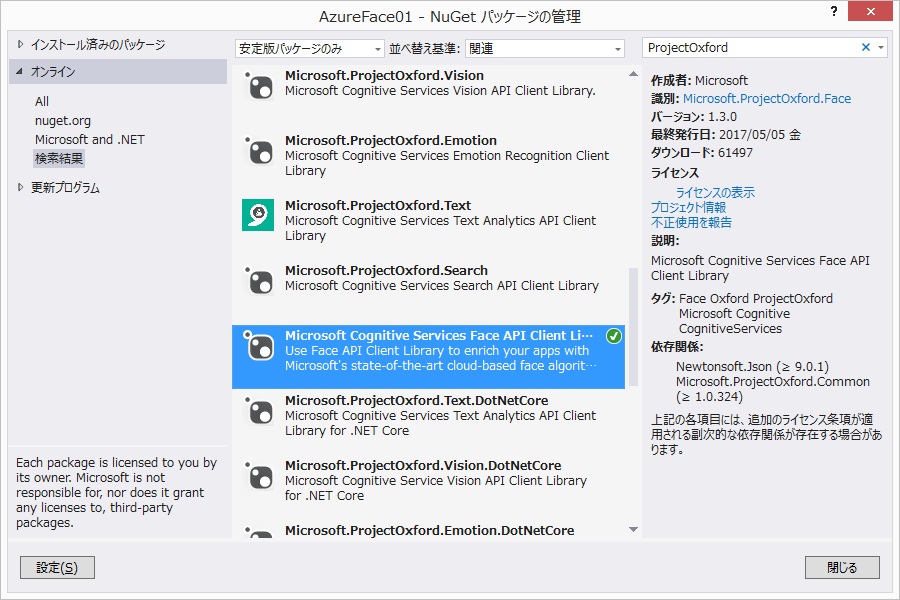Select the Microsoft.ProjectOxford.Vision package title
Screen dimensions: 900x600
(x=384, y=75)
